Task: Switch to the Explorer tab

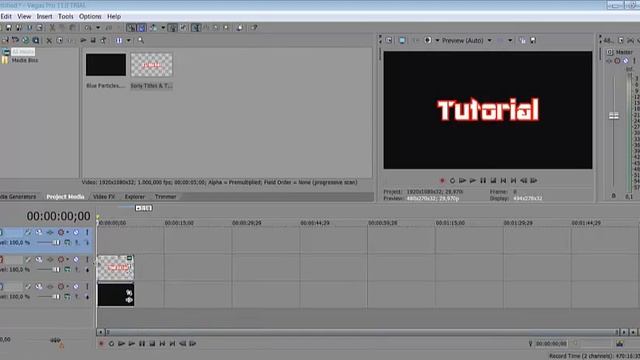Action: 135,197
